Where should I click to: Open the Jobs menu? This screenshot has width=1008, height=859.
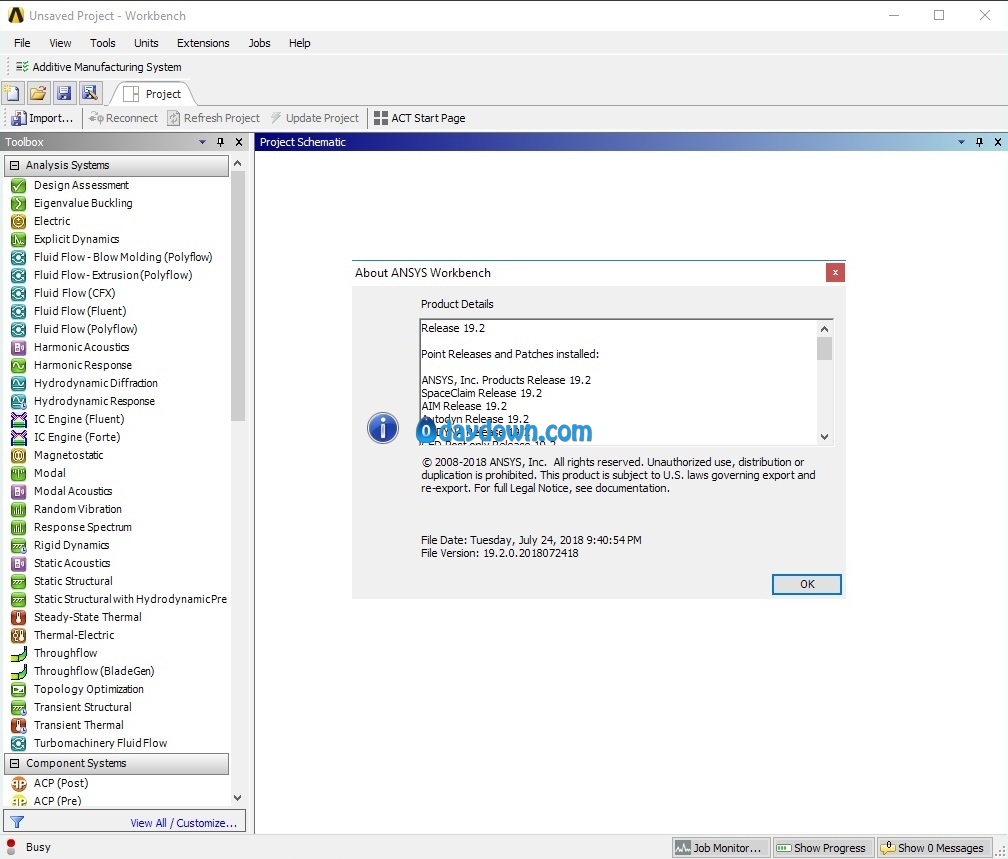click(259, 43)
